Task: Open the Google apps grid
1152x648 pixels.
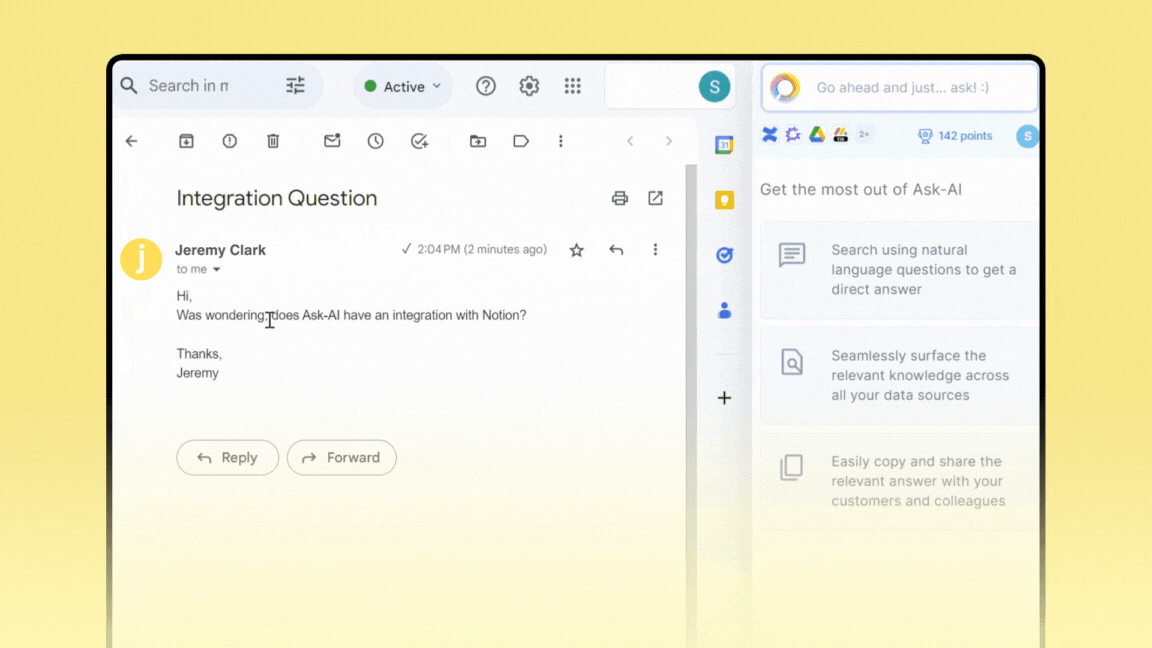Action: click(572, 86)
